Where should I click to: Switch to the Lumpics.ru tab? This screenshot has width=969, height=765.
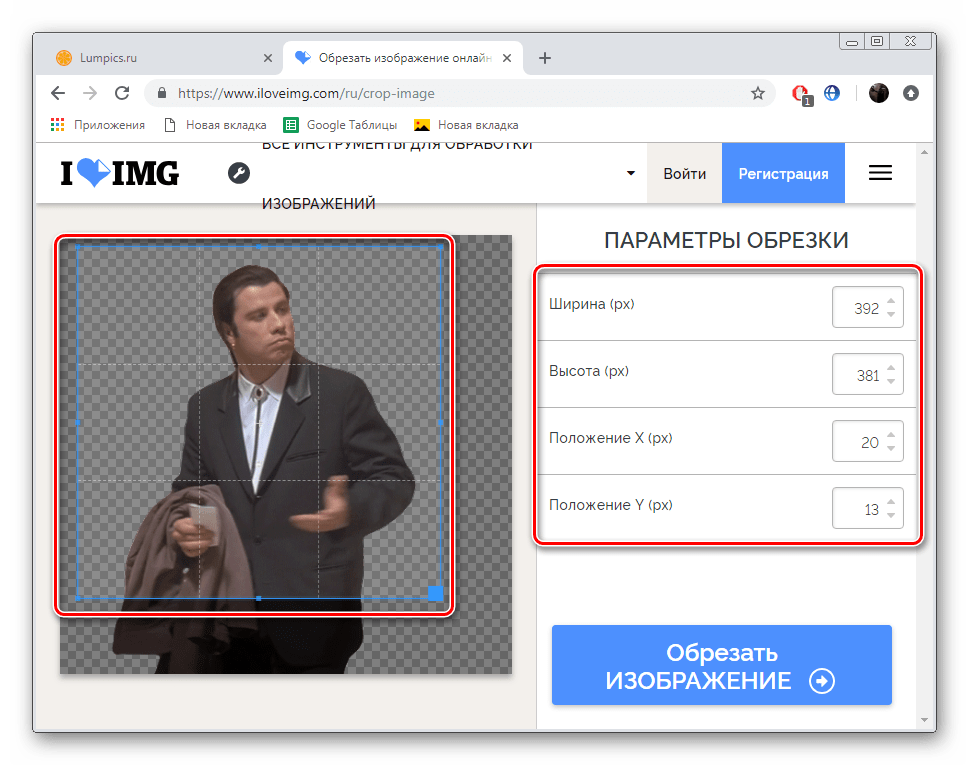pyautogui.click(x=161, y=58)
